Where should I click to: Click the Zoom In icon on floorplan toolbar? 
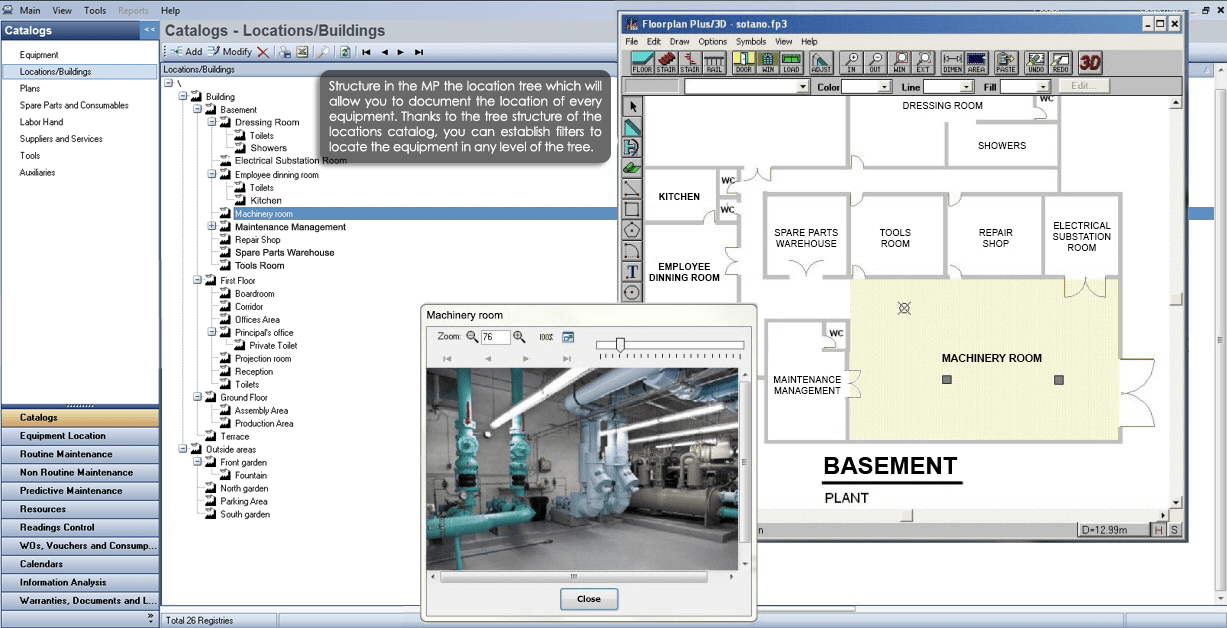tap(853, 60)
